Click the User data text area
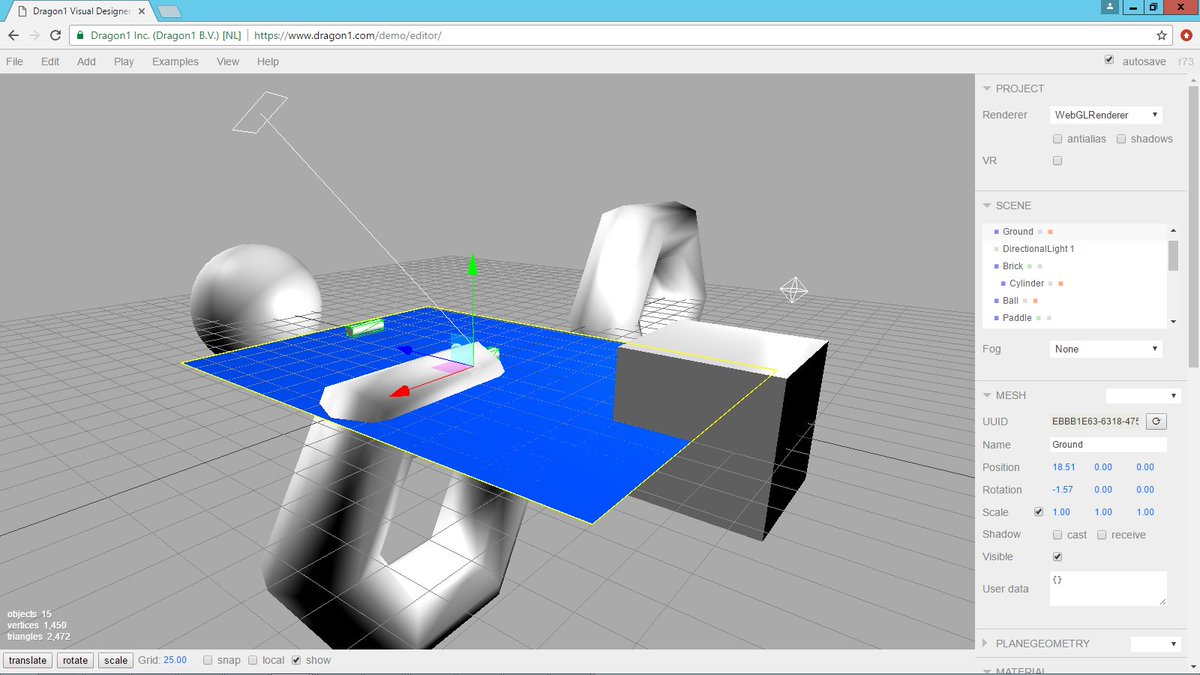The width and height of the screenshot is (1200, 675). (1108, 588)
